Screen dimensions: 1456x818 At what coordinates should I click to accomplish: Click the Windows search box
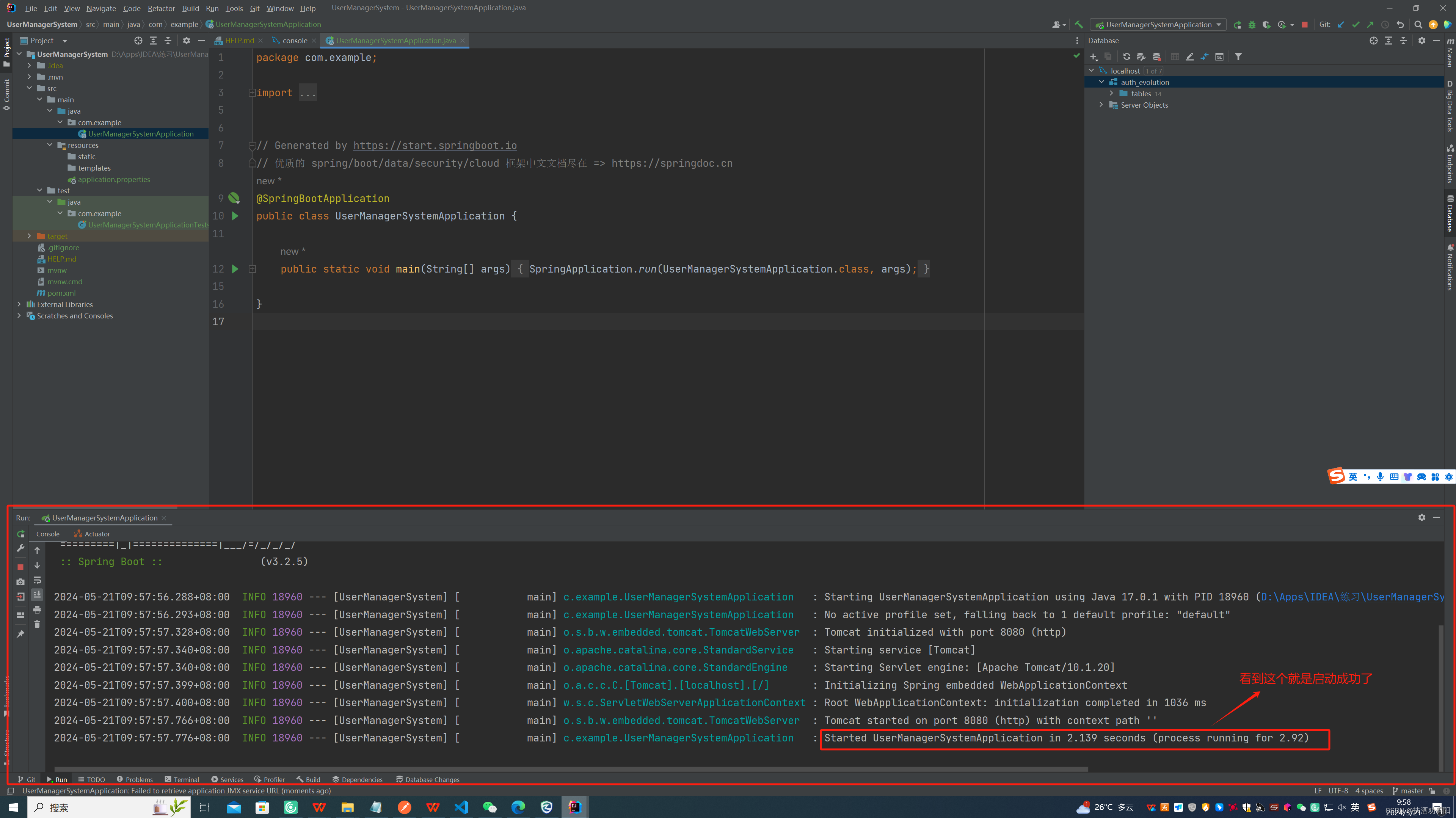pos(109,807)
